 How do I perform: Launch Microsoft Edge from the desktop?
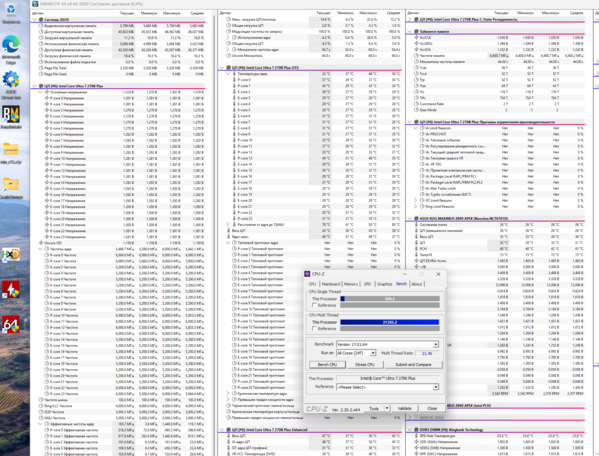tap(11, 45)
